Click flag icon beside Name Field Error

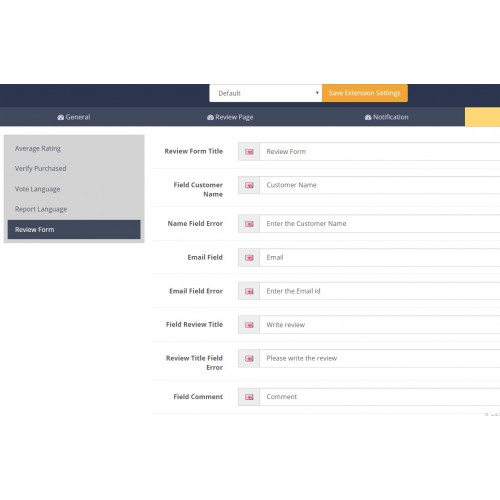tap(249, 224)
